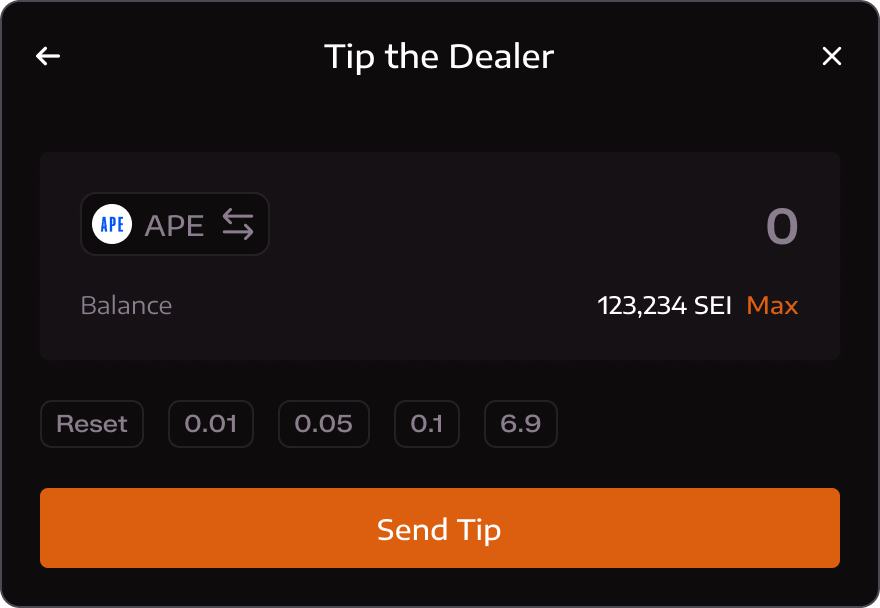This screenshot has width=880, height=608.
Task: Click the APE currency name text
Action: coord(174,225)
